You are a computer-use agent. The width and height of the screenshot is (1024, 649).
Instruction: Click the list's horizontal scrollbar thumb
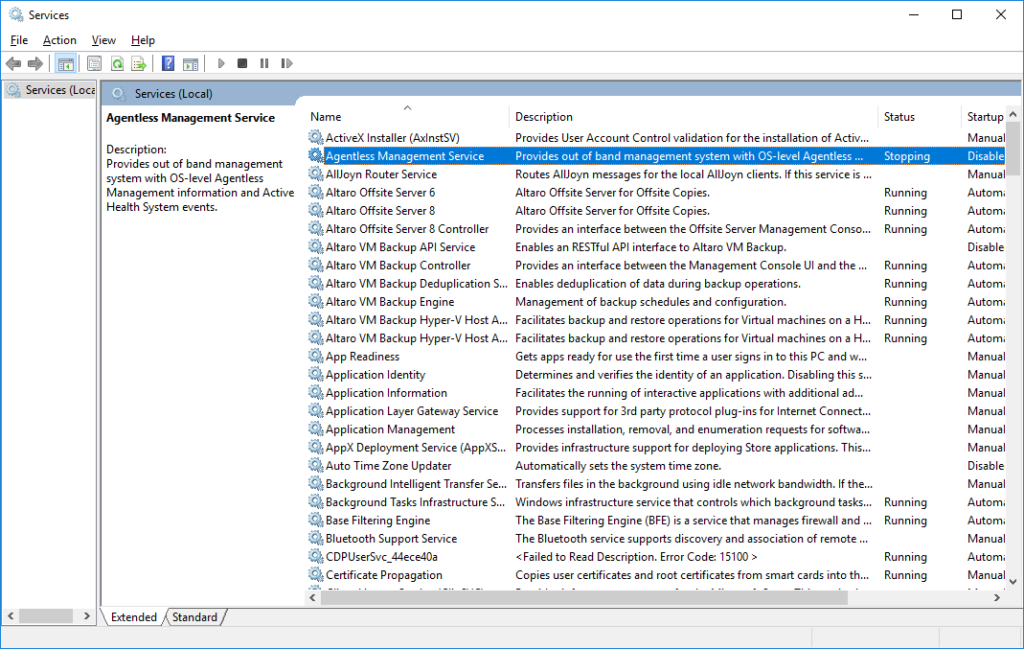[584, 597]
